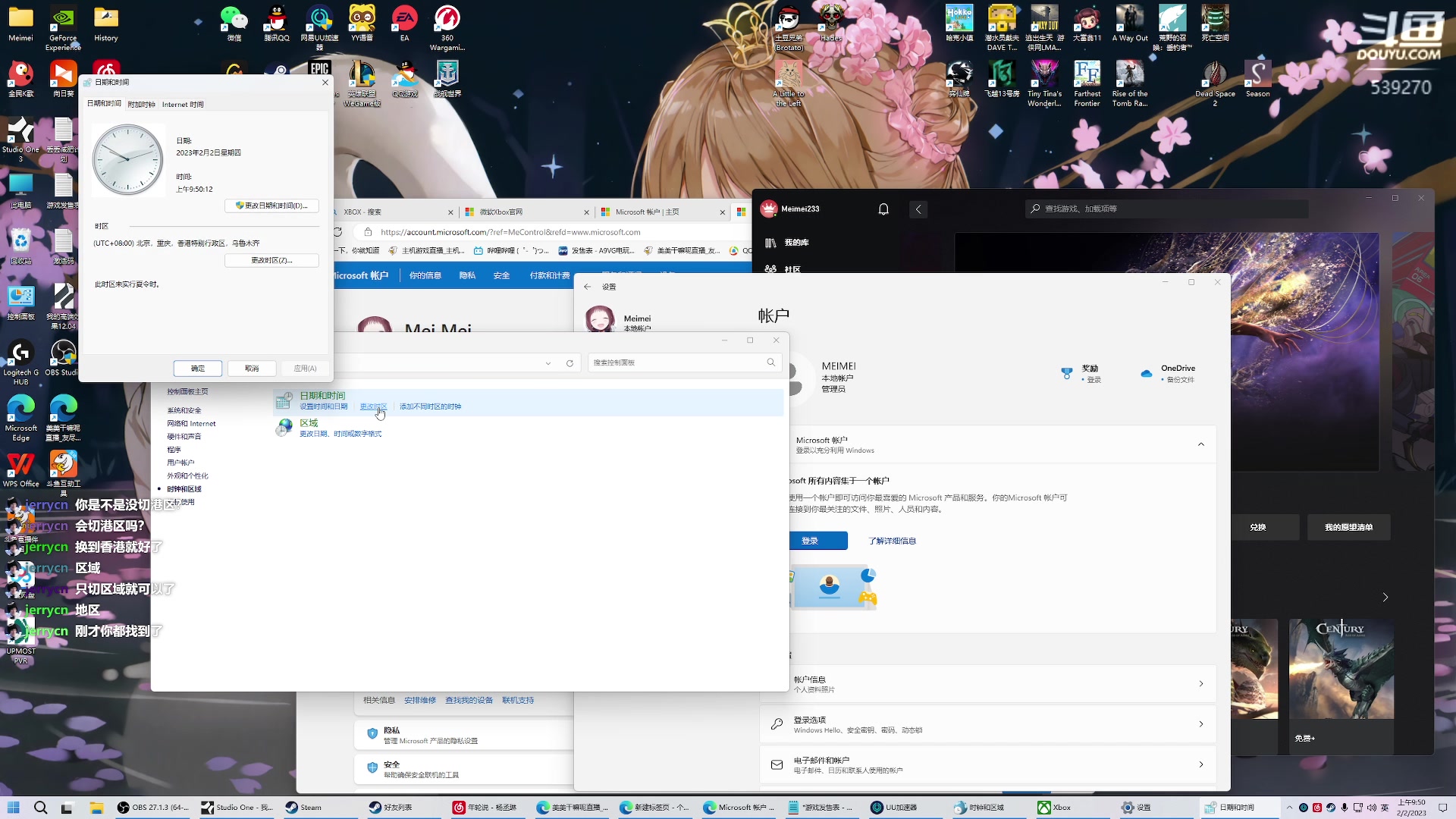Go to 控制面板主页
This screenshot has height=819, width=1456.
[x=187, y=392]
